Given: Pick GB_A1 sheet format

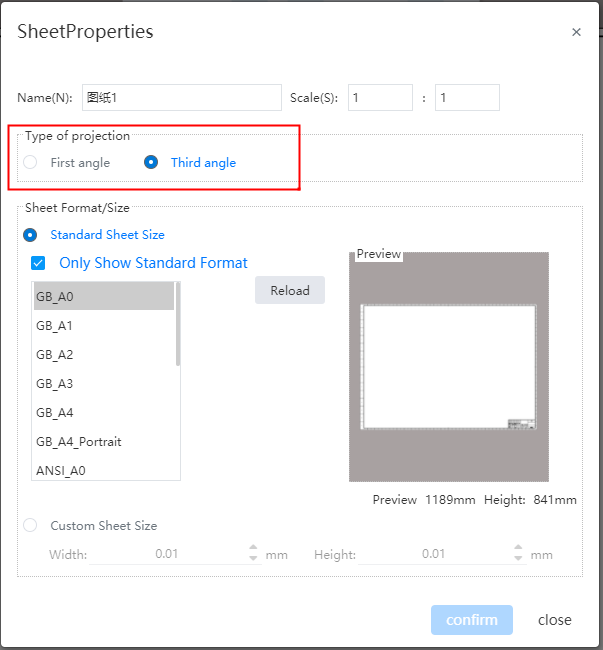Looking at the screenshot, I should (104, 325).
